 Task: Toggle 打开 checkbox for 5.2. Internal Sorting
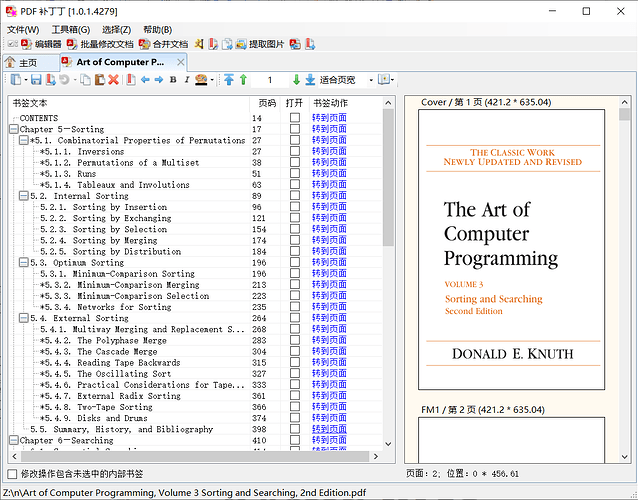[295, 196]
